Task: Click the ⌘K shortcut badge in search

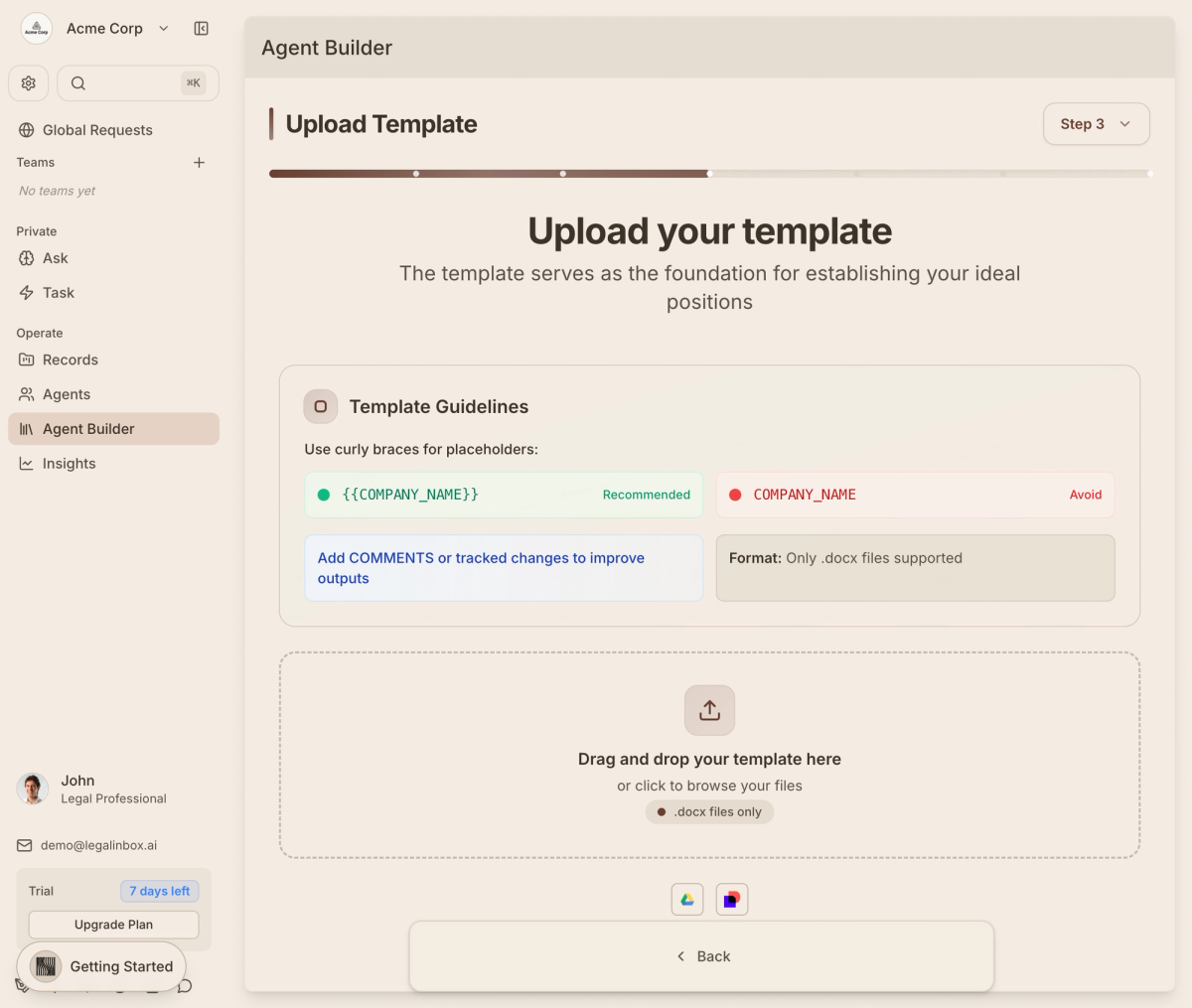Action: (194, 83)
